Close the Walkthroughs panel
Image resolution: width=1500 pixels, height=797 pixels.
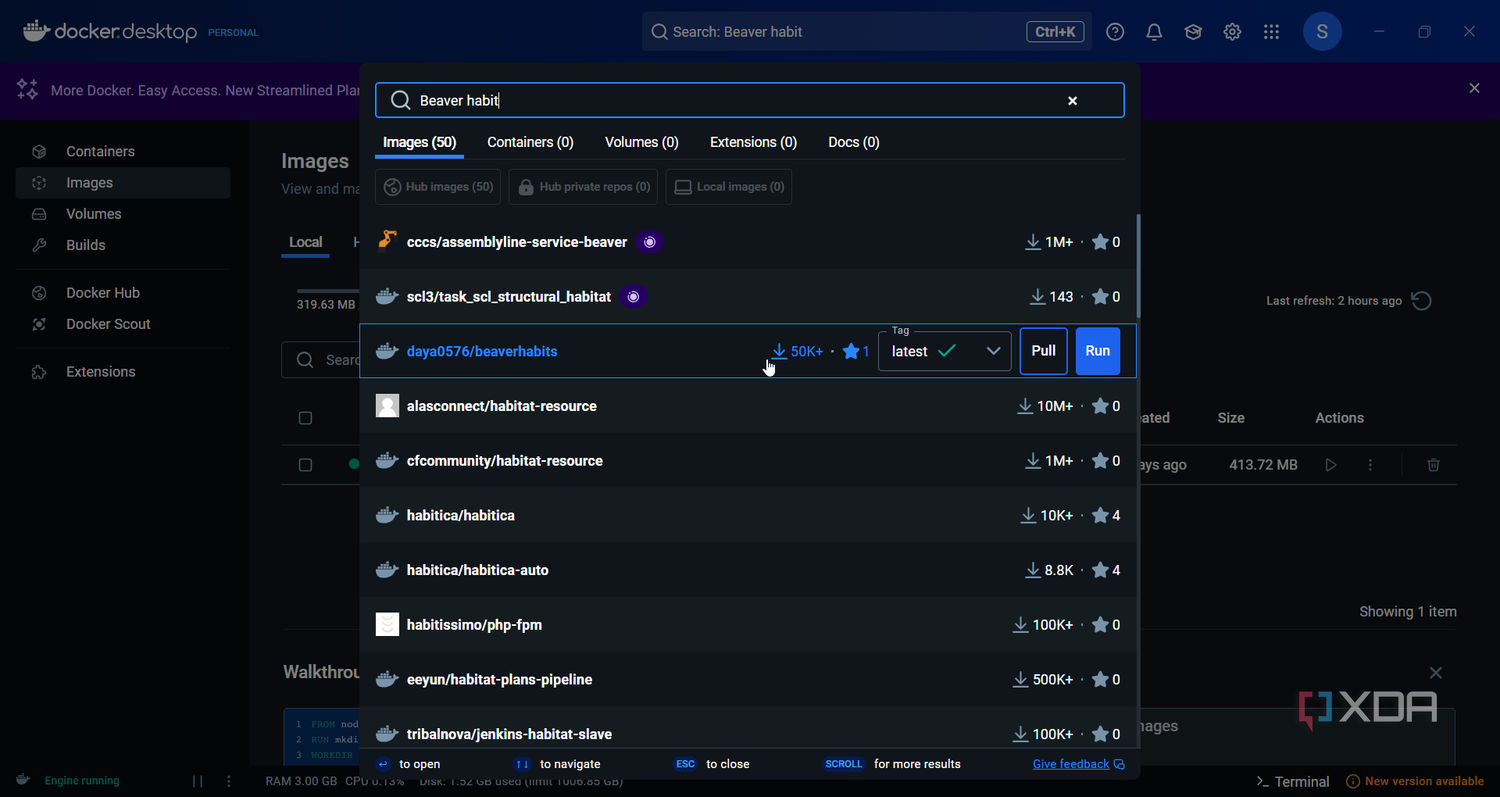click(1436, 673)
